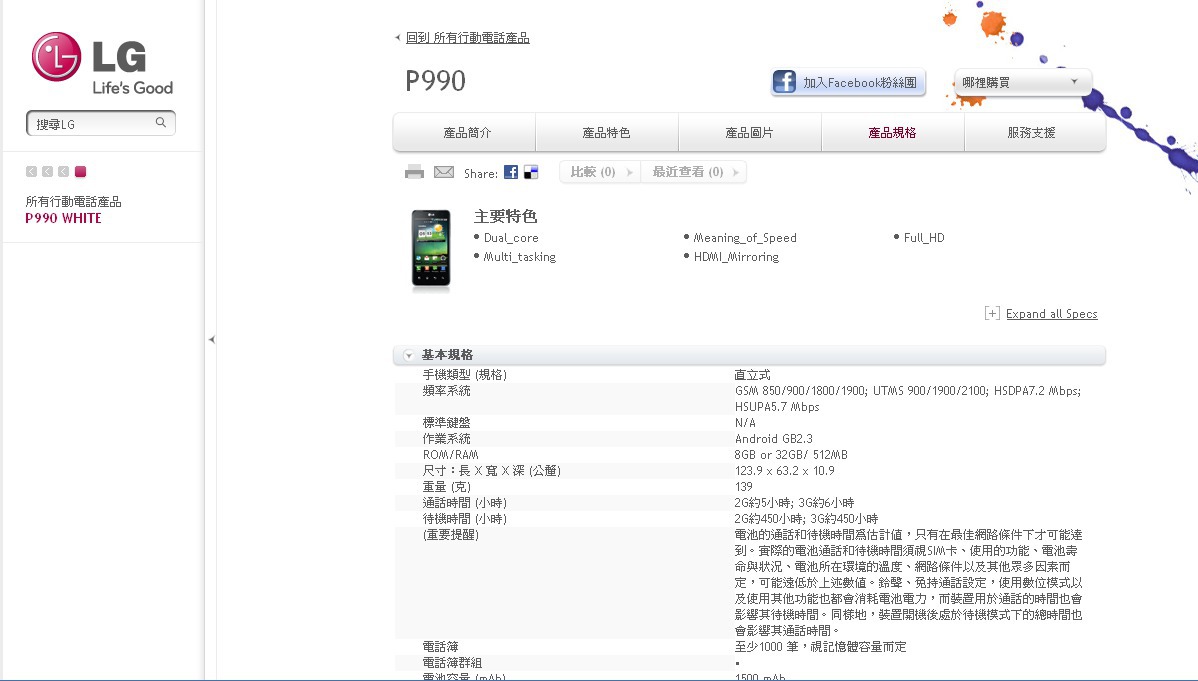The width and height of the screenshot is (1198, 681).
Task: Click the 電話簿群組 row label
Action: click(452, 663)
